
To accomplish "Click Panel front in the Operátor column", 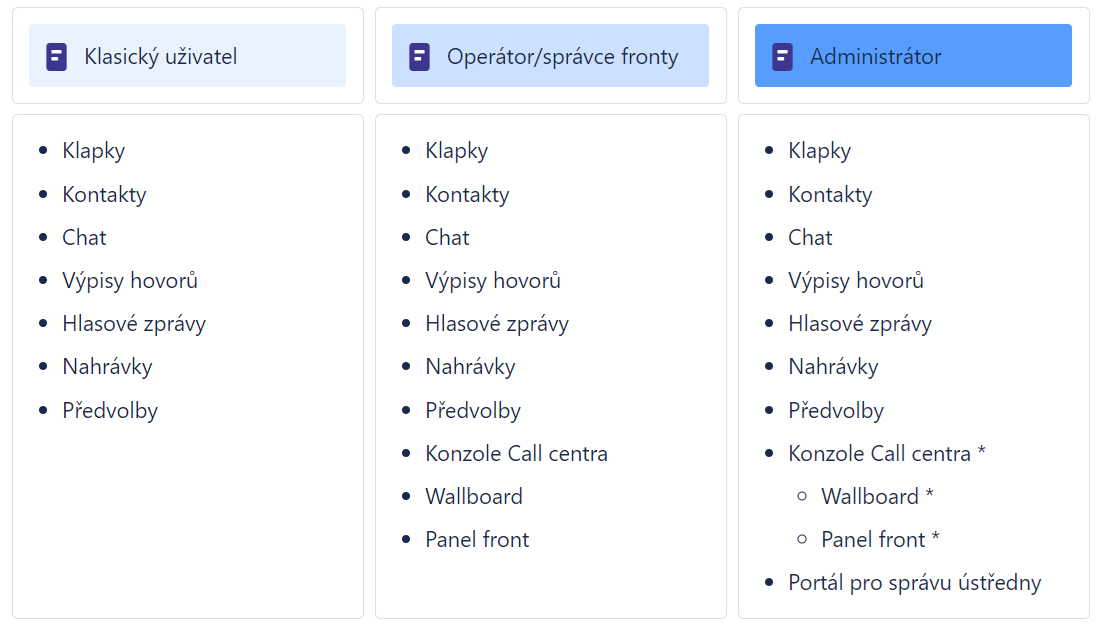I will 477,539.
